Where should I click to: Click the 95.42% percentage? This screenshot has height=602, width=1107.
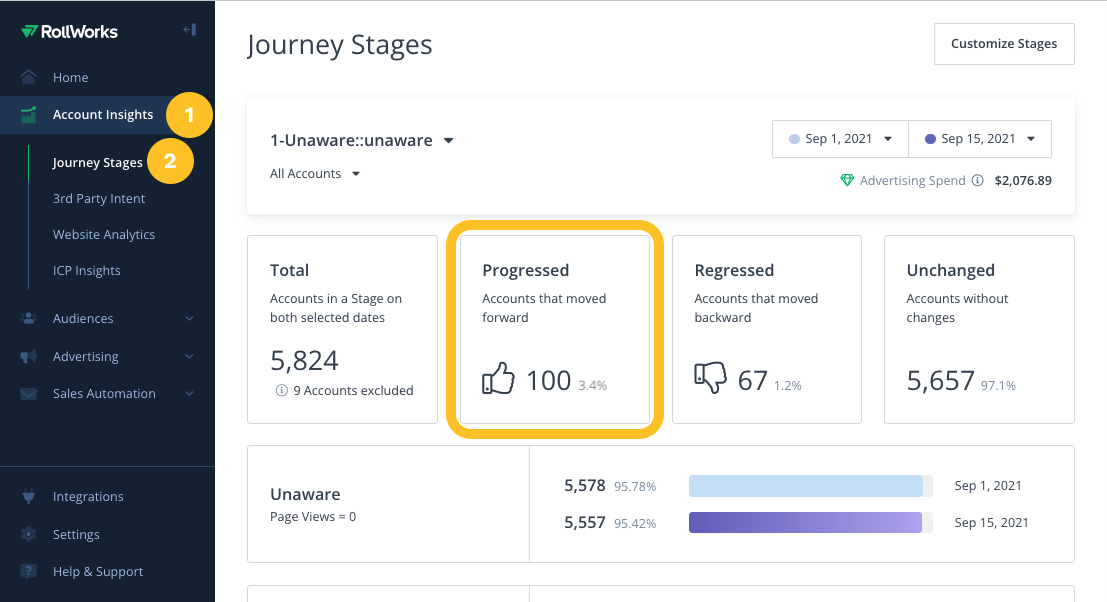635,523
